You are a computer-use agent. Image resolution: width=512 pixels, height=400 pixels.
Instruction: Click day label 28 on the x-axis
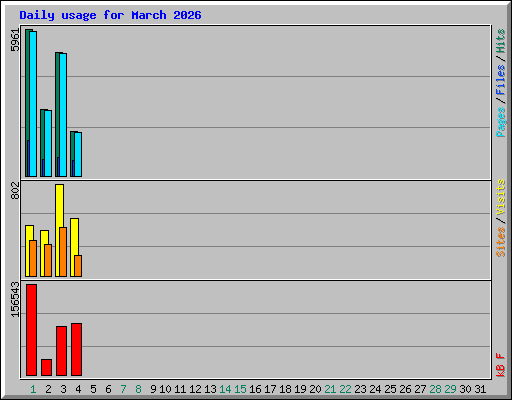click(x=435, y=389)
